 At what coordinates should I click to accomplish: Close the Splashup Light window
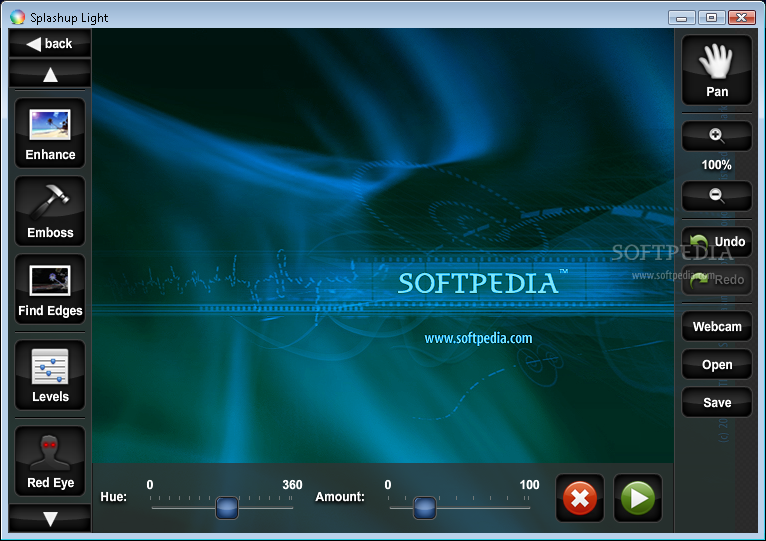pyautogui.click(x=741, y=18)
